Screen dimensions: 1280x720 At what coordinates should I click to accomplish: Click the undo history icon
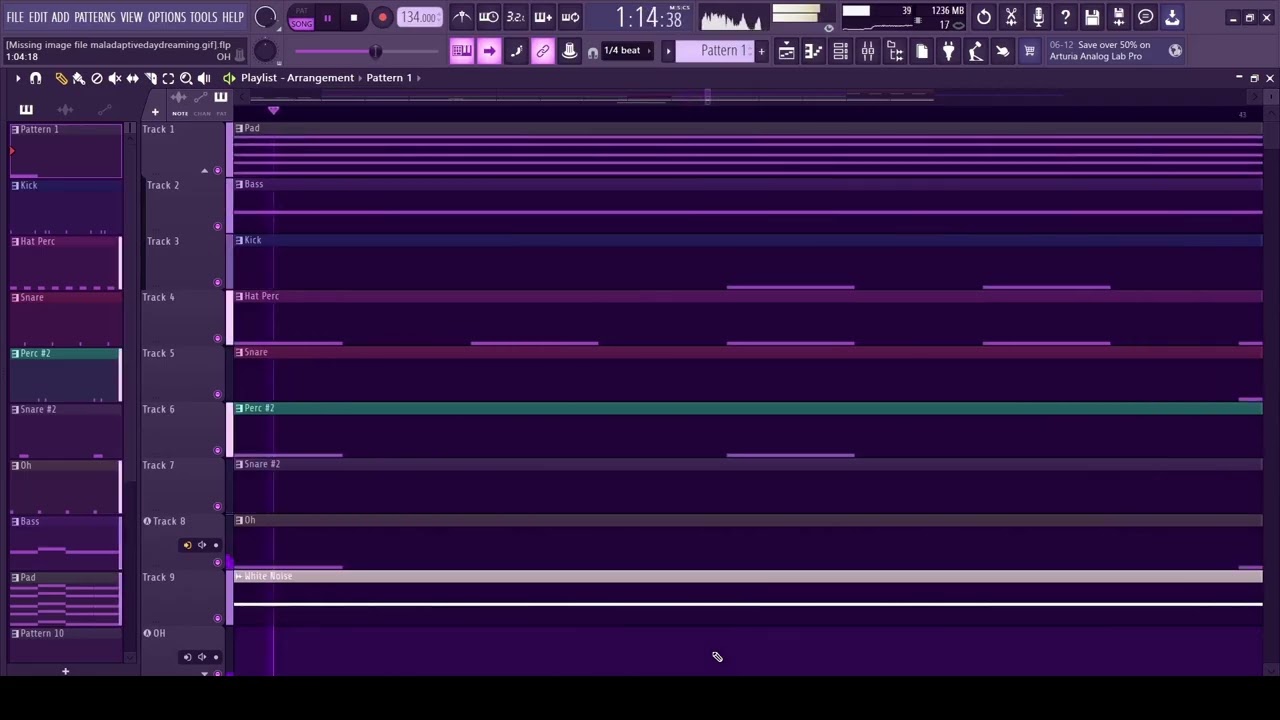coord(984,17)
